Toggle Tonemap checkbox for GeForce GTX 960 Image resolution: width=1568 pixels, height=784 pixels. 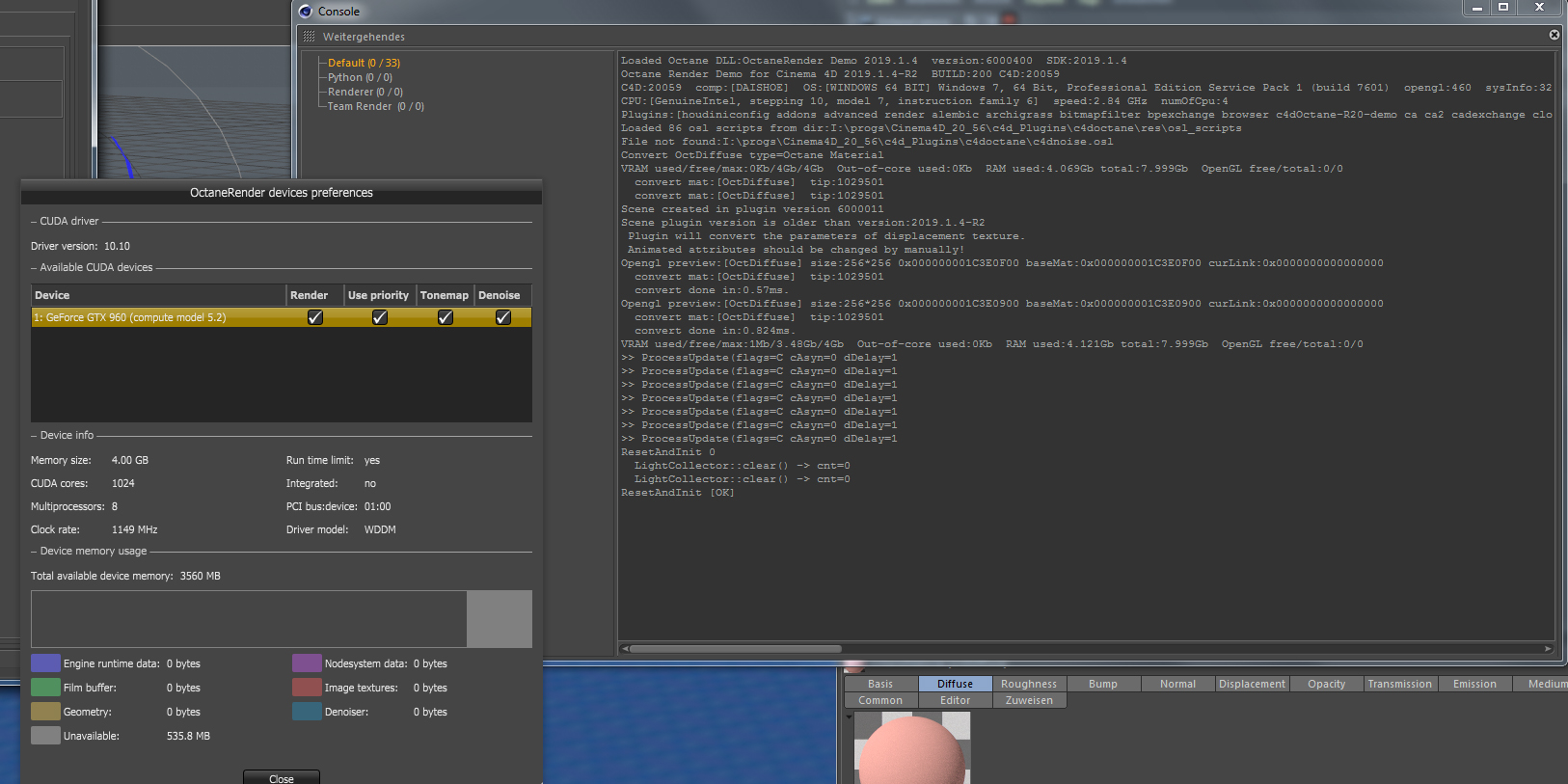(x=446, y=317)
